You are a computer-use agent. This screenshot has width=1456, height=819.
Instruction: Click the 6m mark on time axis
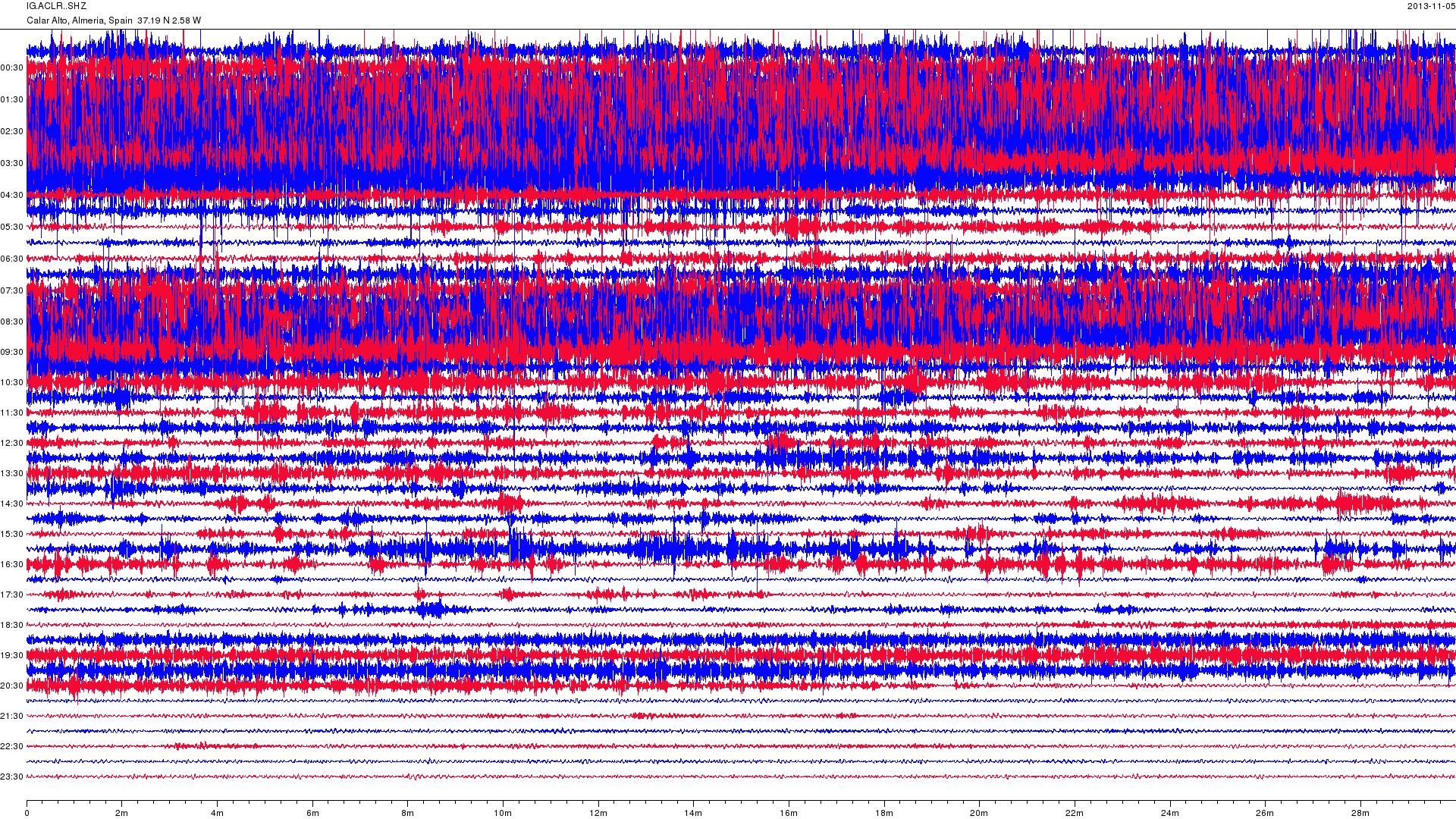point(312,813)
